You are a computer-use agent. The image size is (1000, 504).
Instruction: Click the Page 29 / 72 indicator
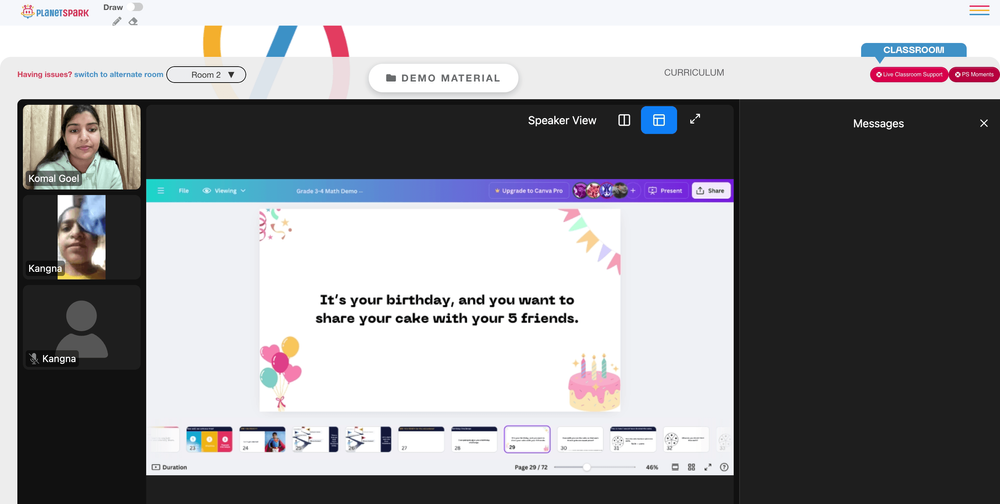(531, 467)
